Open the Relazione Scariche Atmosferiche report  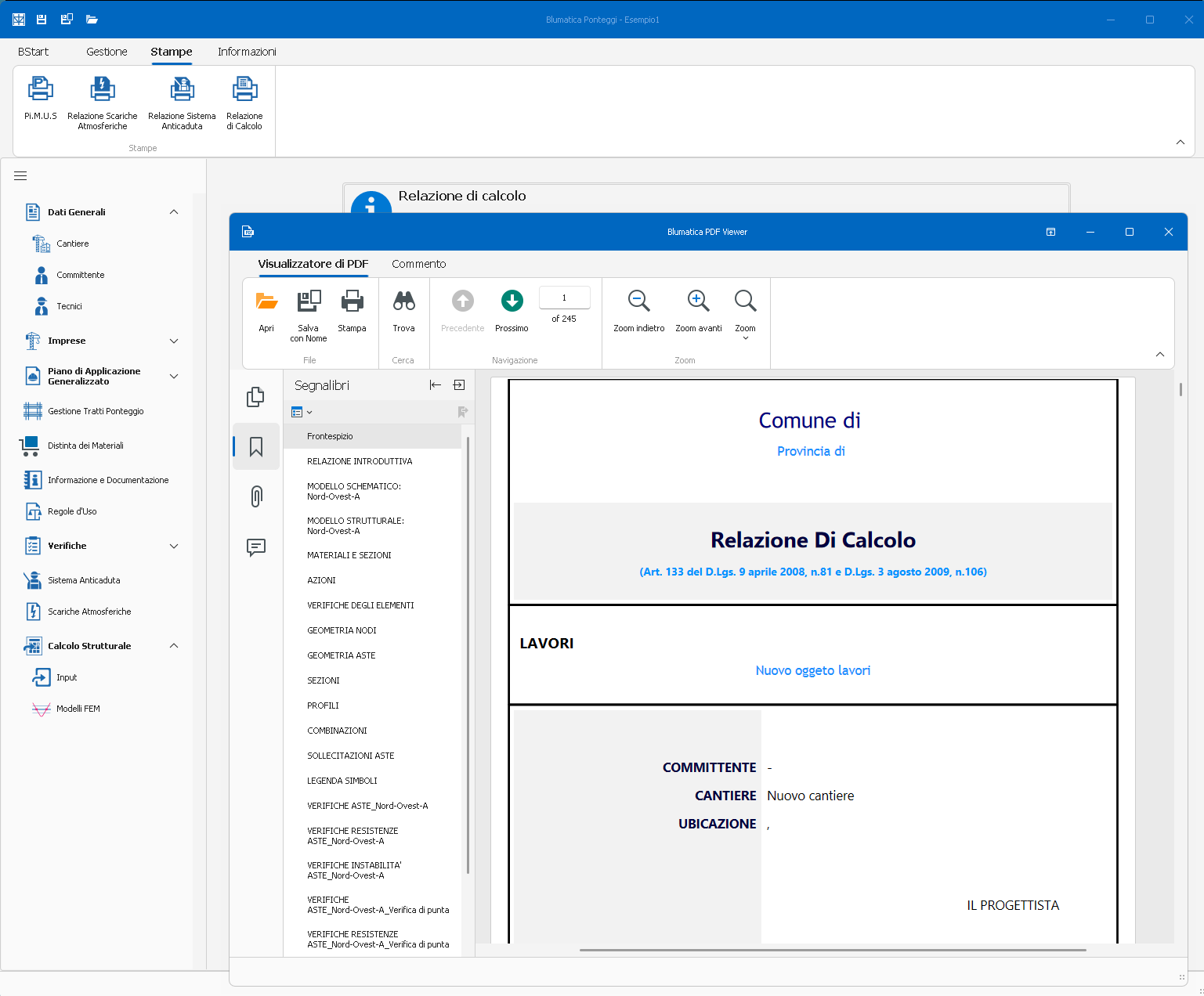103,90
